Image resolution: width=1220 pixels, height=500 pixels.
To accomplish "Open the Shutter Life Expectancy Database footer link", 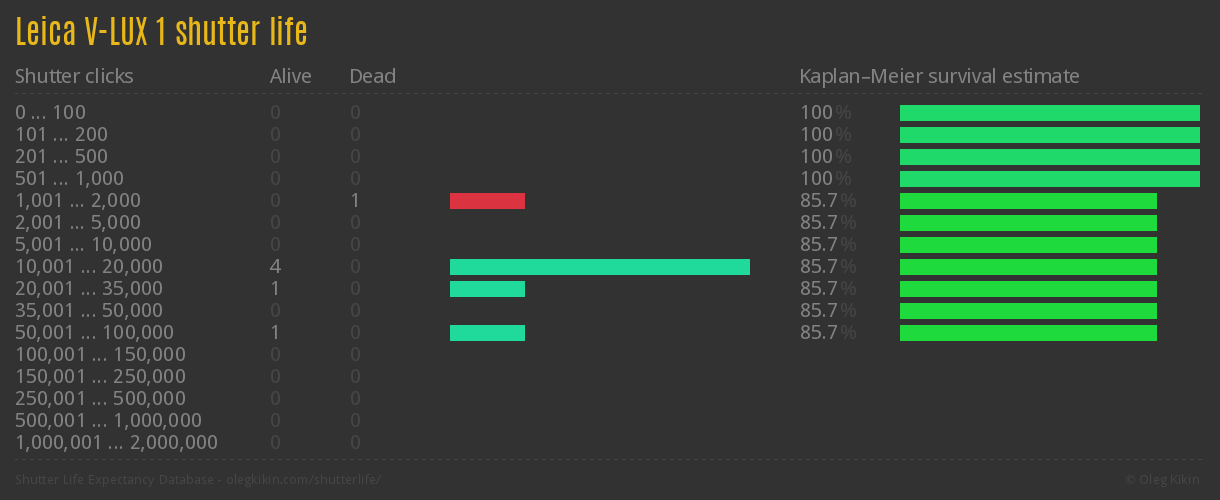I will (x=198, y=480).
